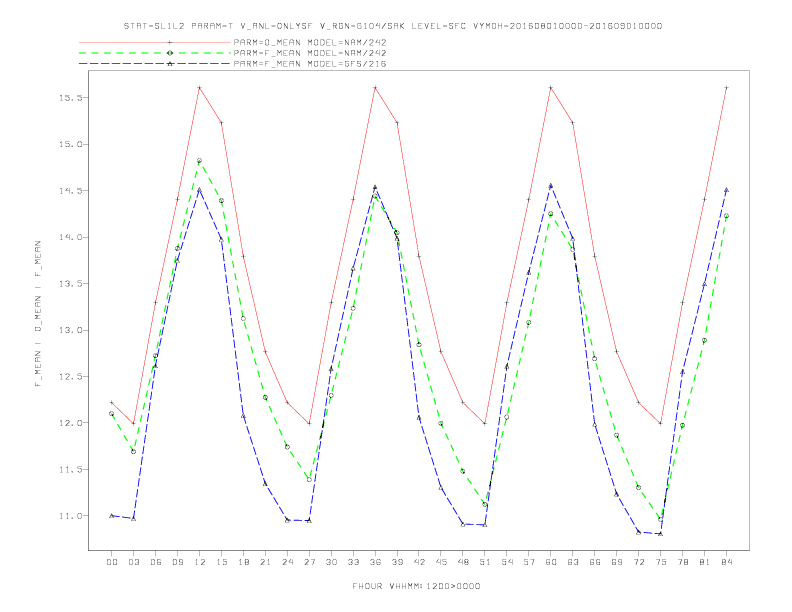The image size is (792, 612).
Task: Click the circle marker in the legend
Action: (x=170, y=53)
